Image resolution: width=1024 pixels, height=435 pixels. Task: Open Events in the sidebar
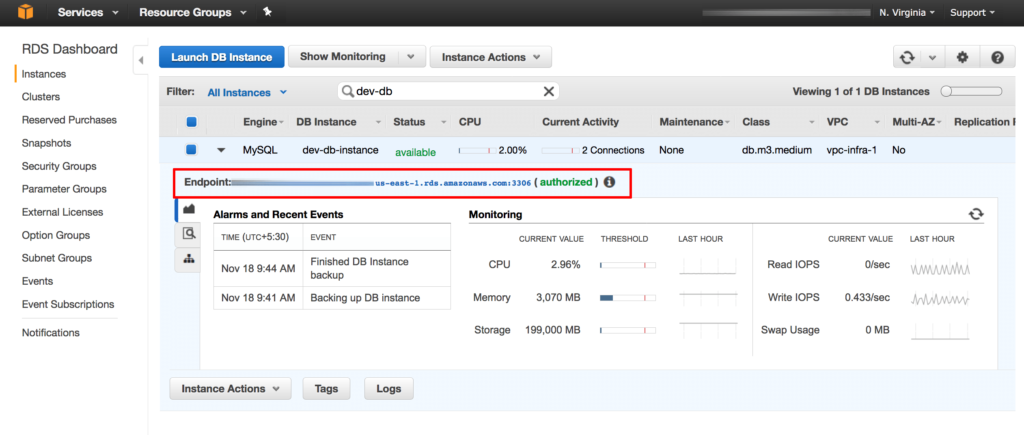(x=37, y=281)
